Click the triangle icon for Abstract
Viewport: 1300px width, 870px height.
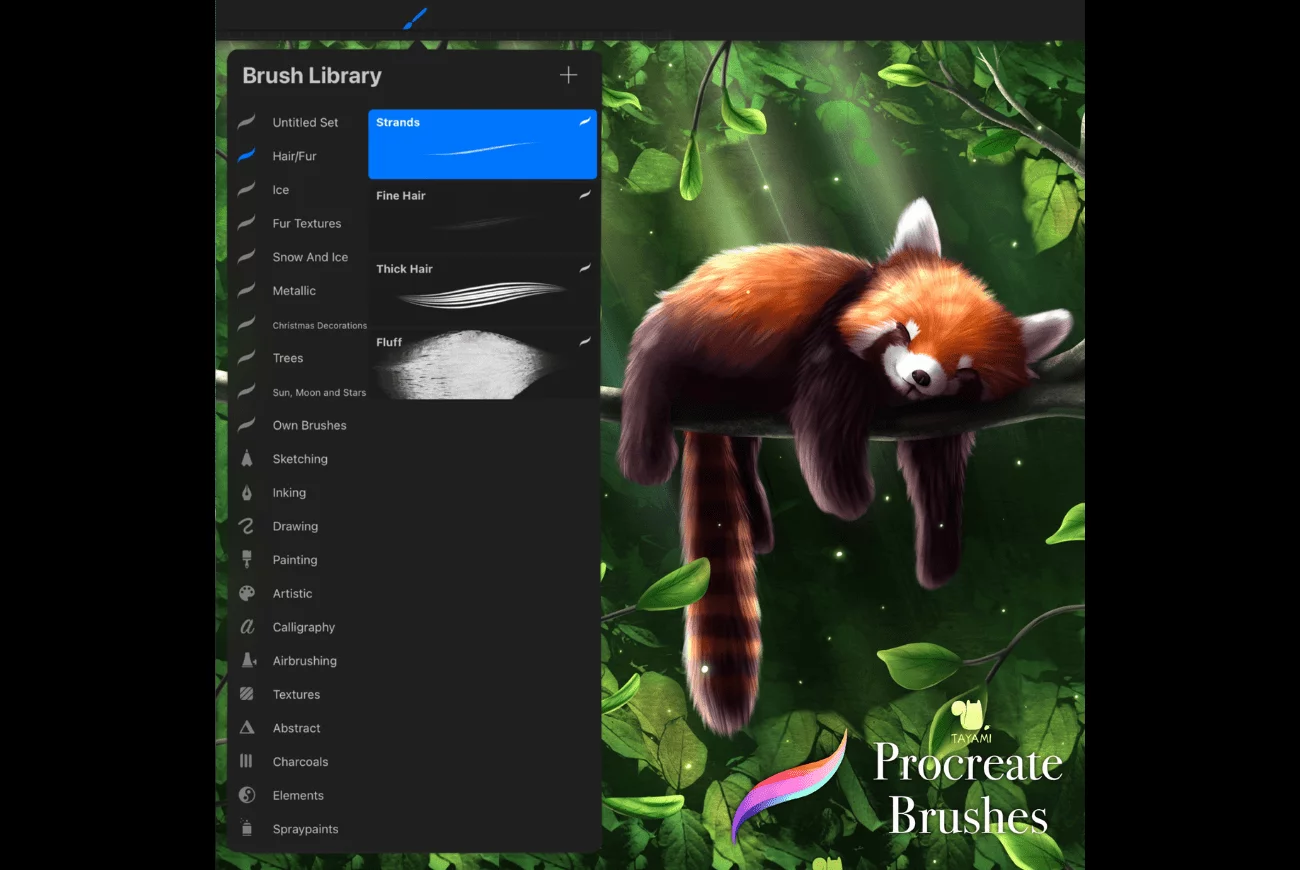[x=246, y=728]
